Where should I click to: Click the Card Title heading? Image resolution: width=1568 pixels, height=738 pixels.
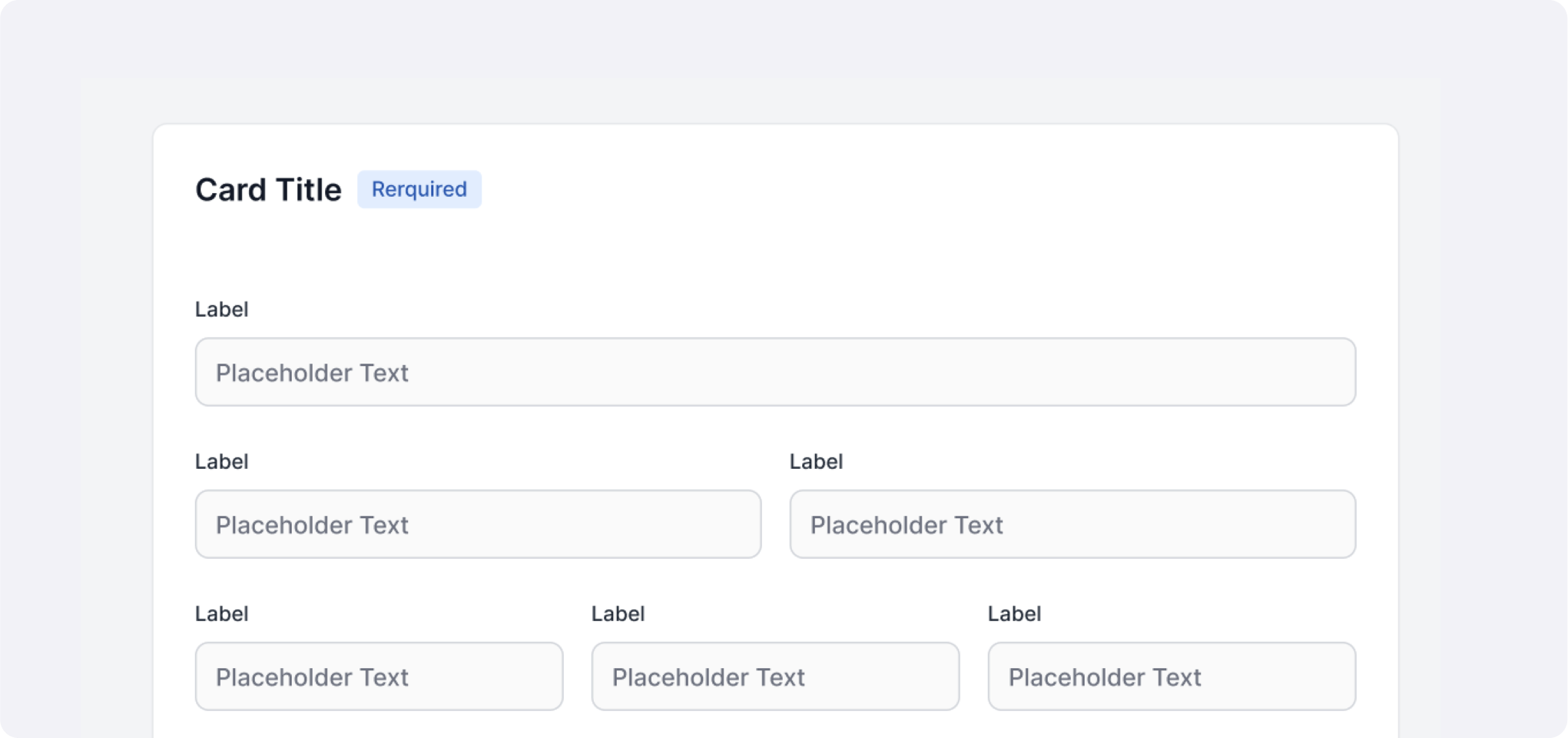(268, 190)
